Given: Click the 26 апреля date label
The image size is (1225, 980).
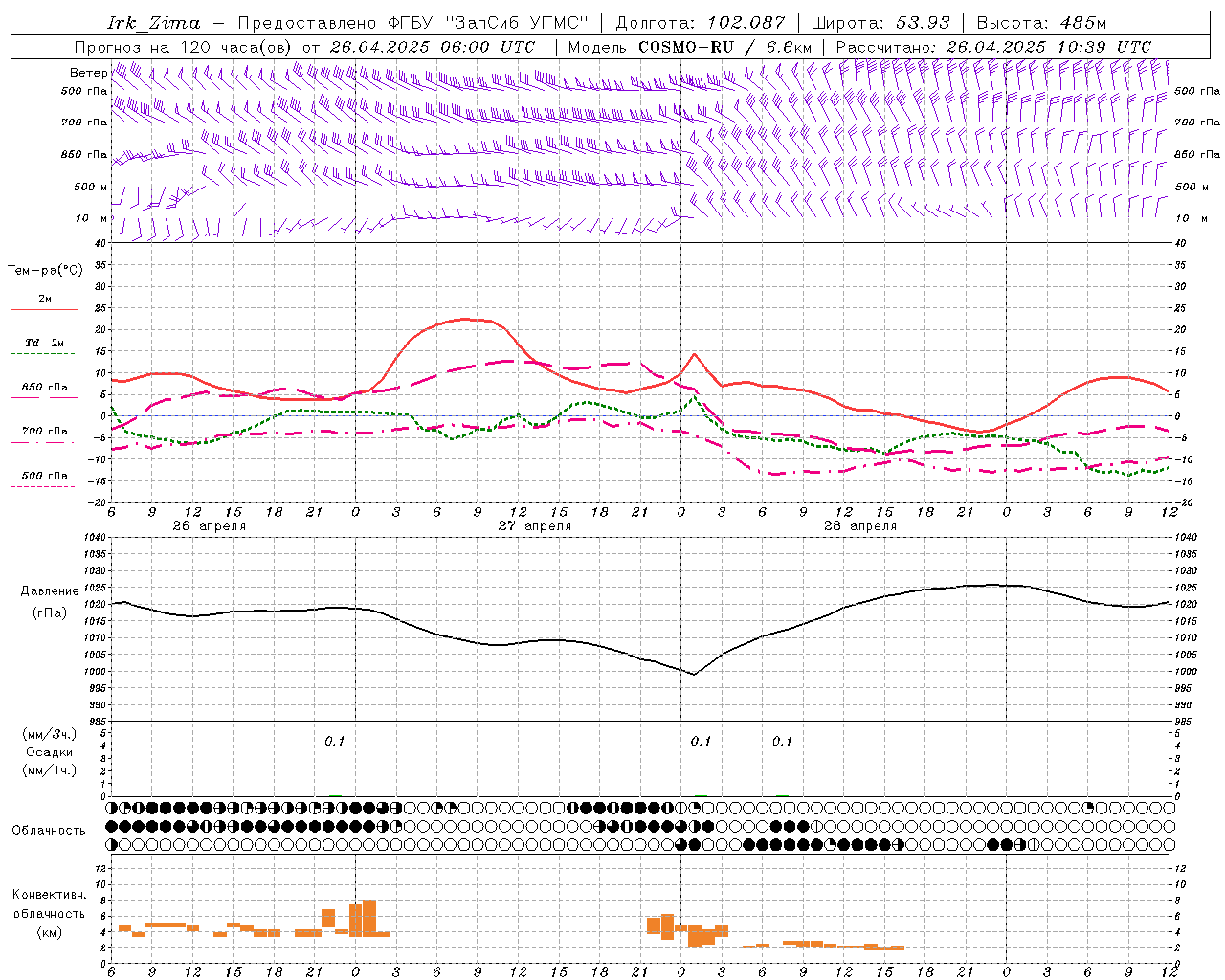Looking at the screenshot, I should coord(209,526).
